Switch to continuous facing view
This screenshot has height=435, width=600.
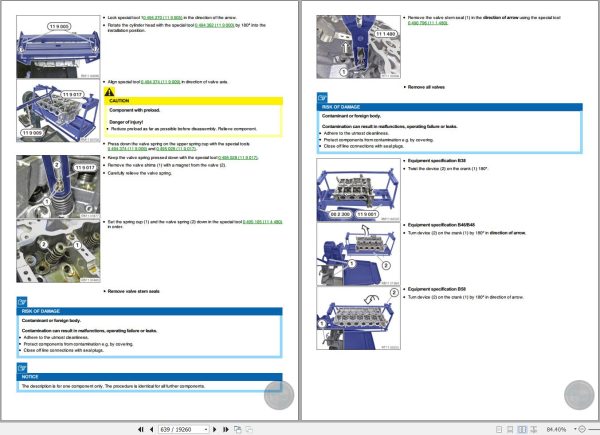pyautogui.click(x=534, y=430)
